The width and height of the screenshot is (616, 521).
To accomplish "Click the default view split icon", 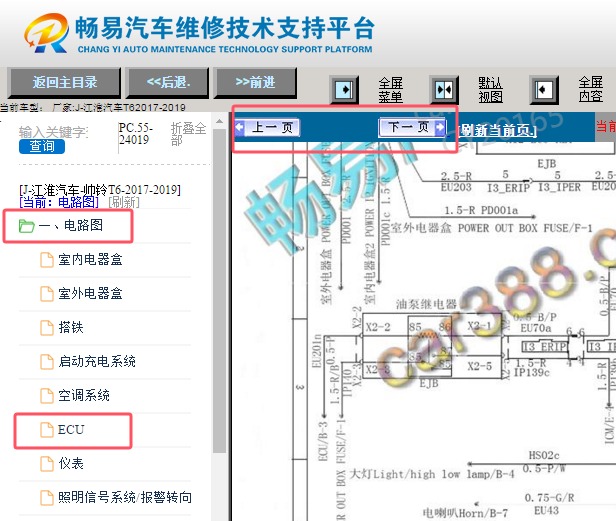I will 444,90.
